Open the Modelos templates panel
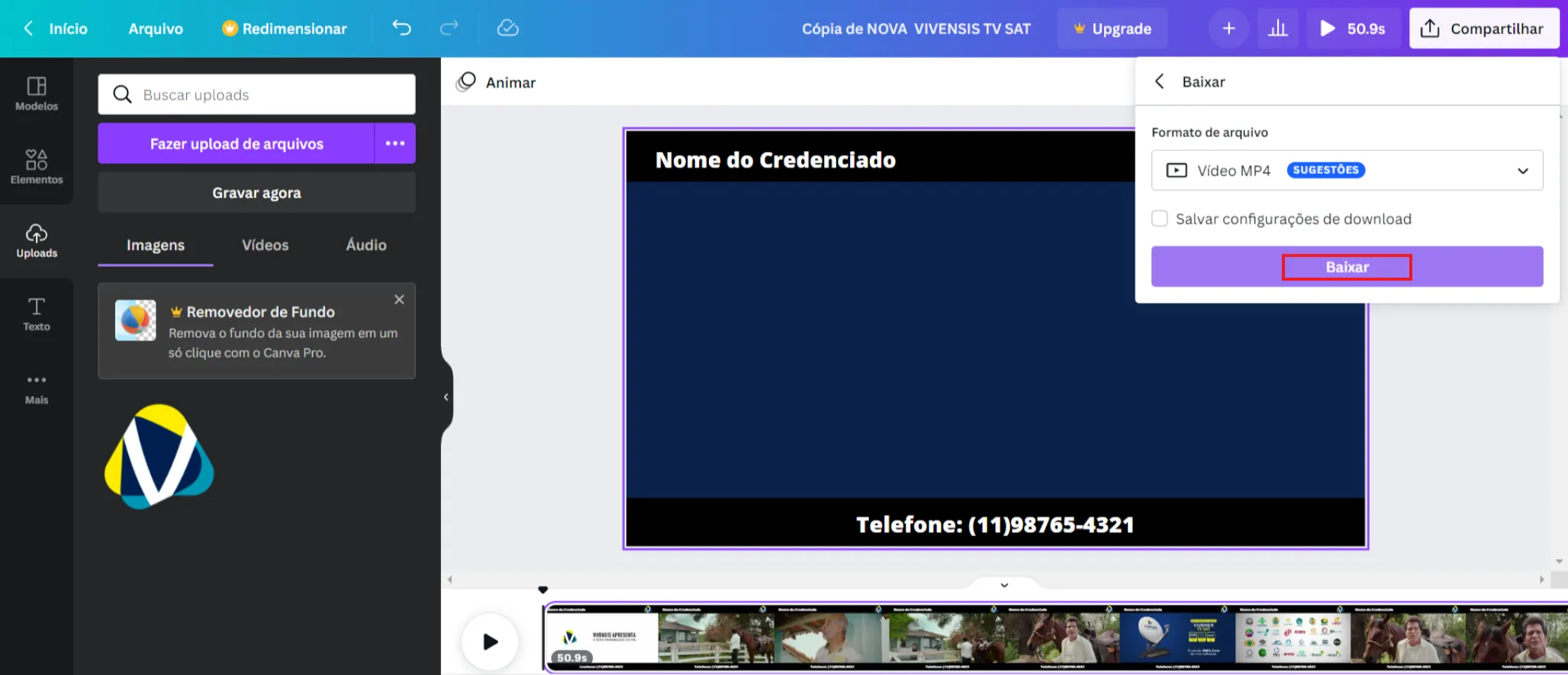Image resolution: width=1568 pixels, height=675 pixels. coord(37,94)
